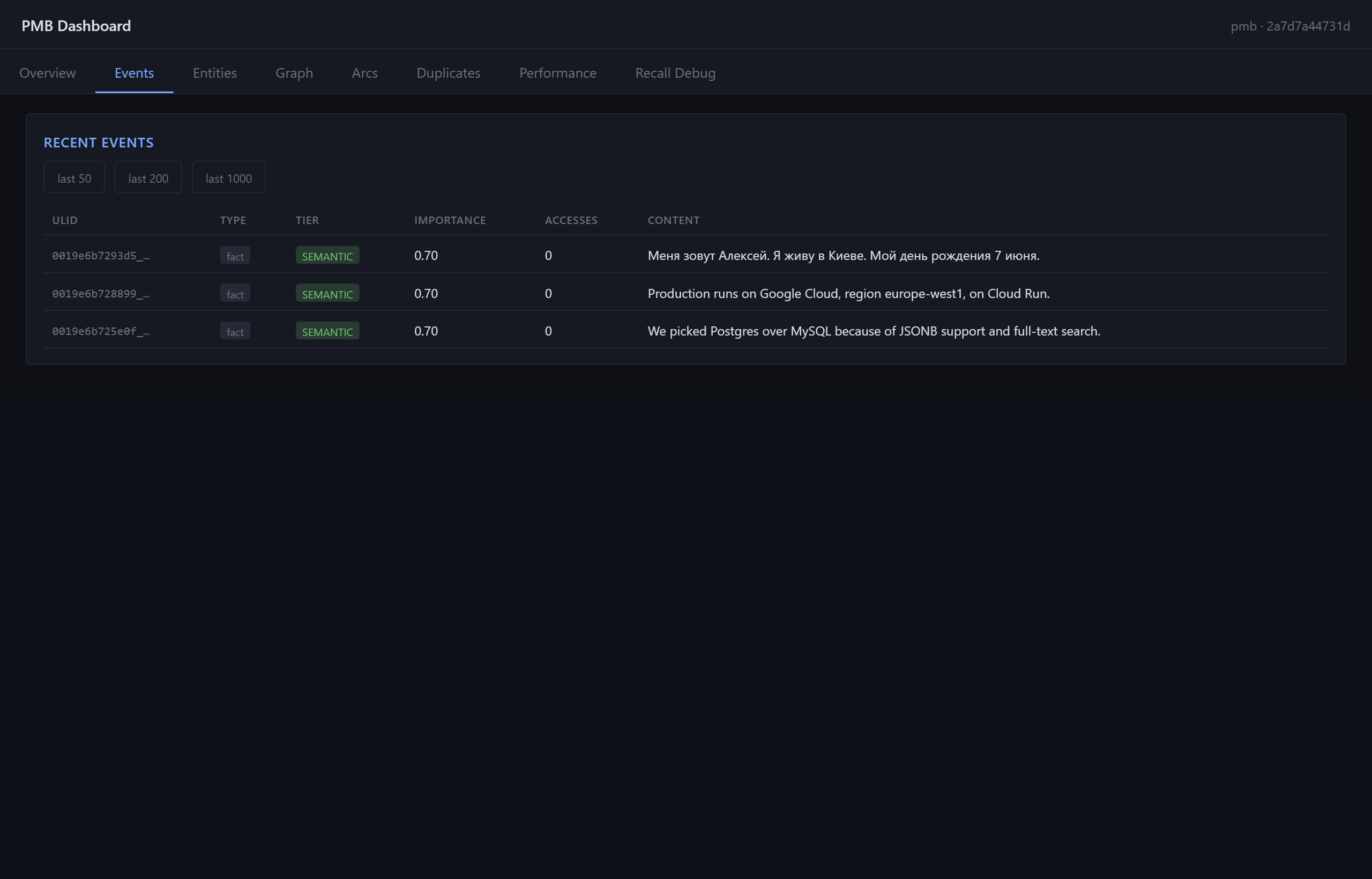Open the Graph tab
This screenshot has width=1372, height=879.
tap(294, 73)
